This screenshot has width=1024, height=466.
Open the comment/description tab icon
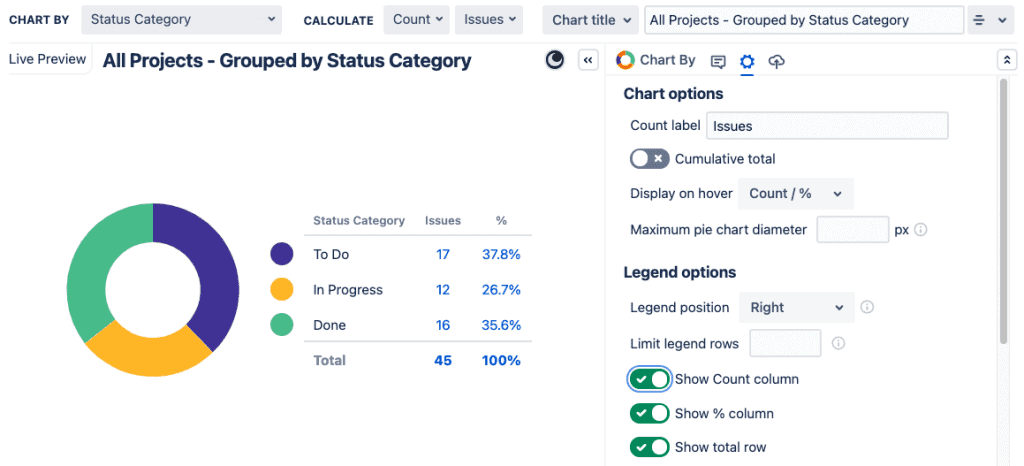[717, 61]
